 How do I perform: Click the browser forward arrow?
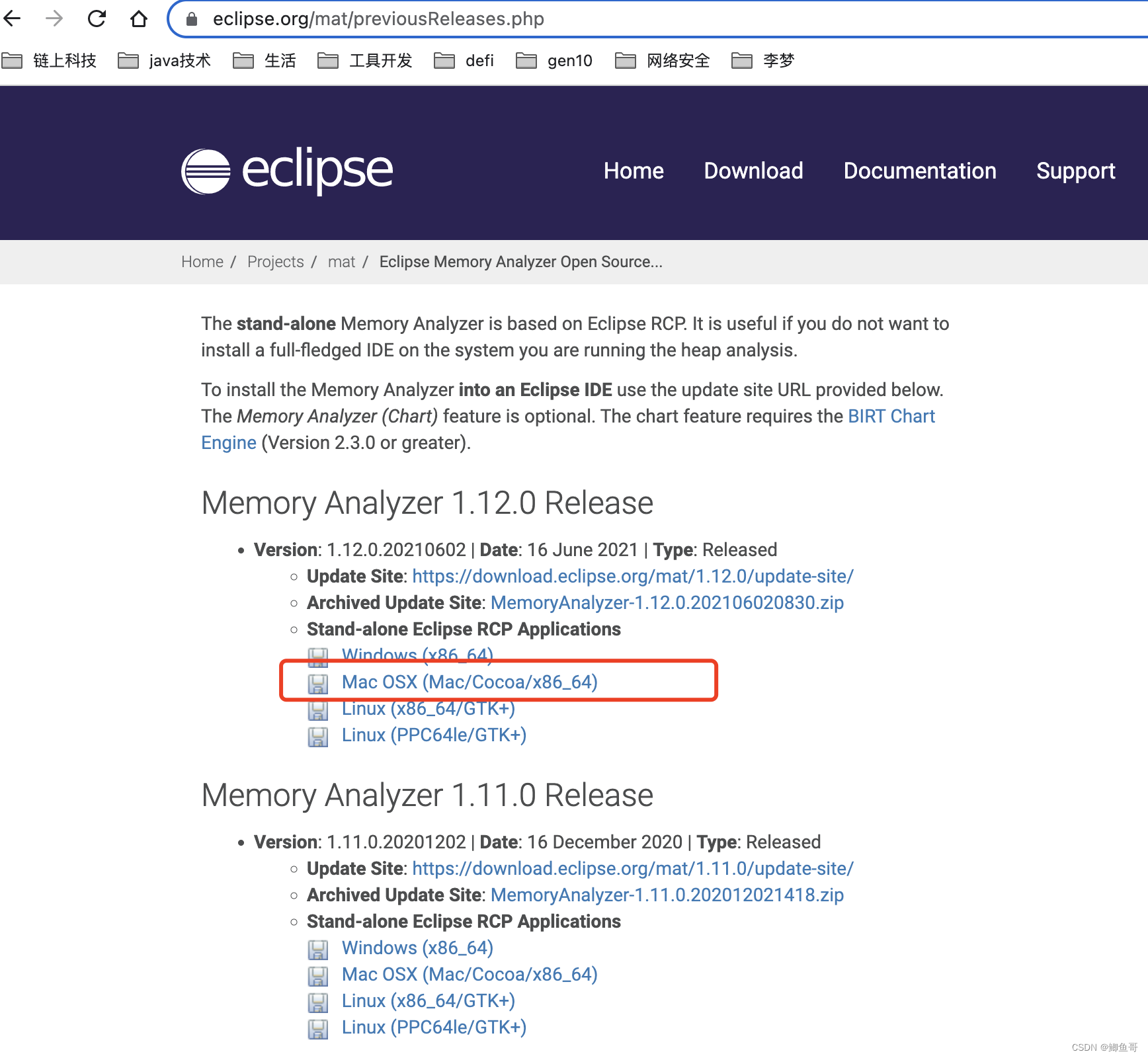54,19
